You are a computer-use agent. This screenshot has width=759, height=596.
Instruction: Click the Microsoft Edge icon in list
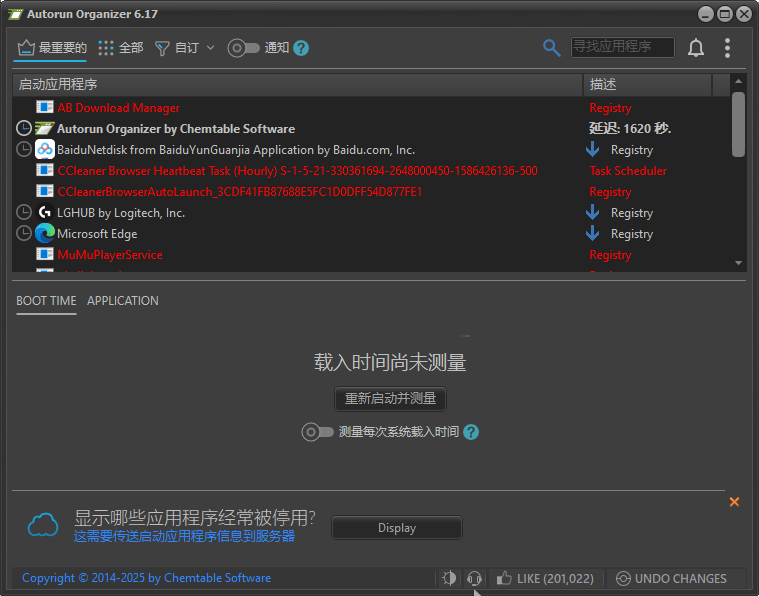(x=45, y=234)
